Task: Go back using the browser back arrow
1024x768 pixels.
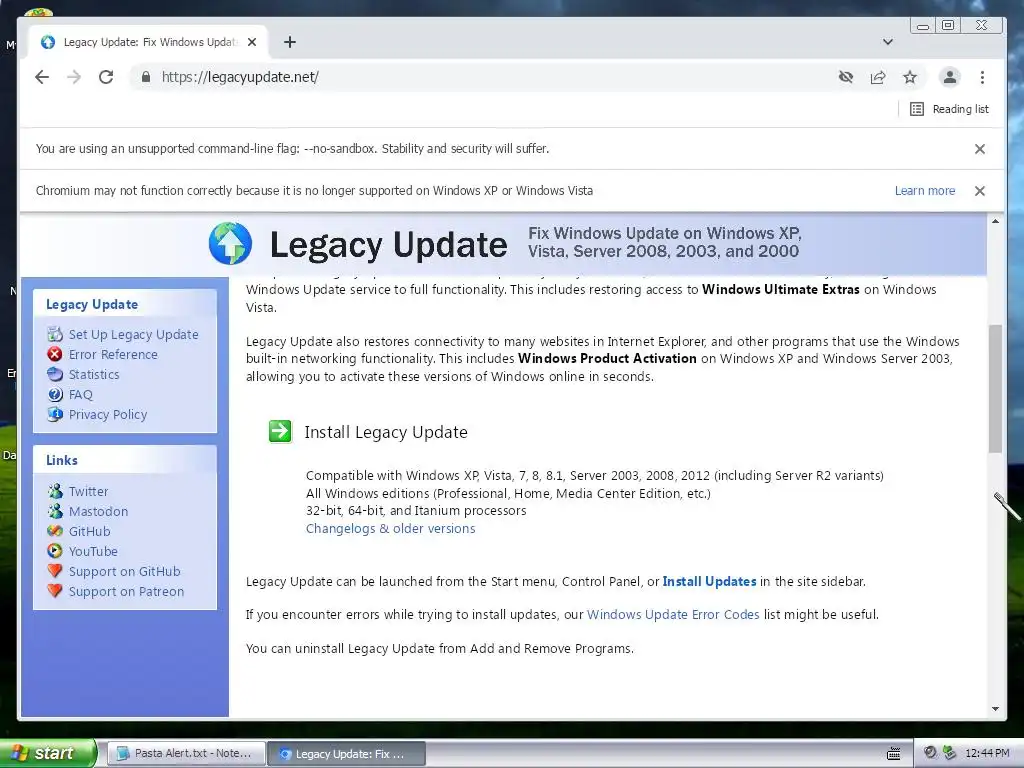Action: [42, 77]
